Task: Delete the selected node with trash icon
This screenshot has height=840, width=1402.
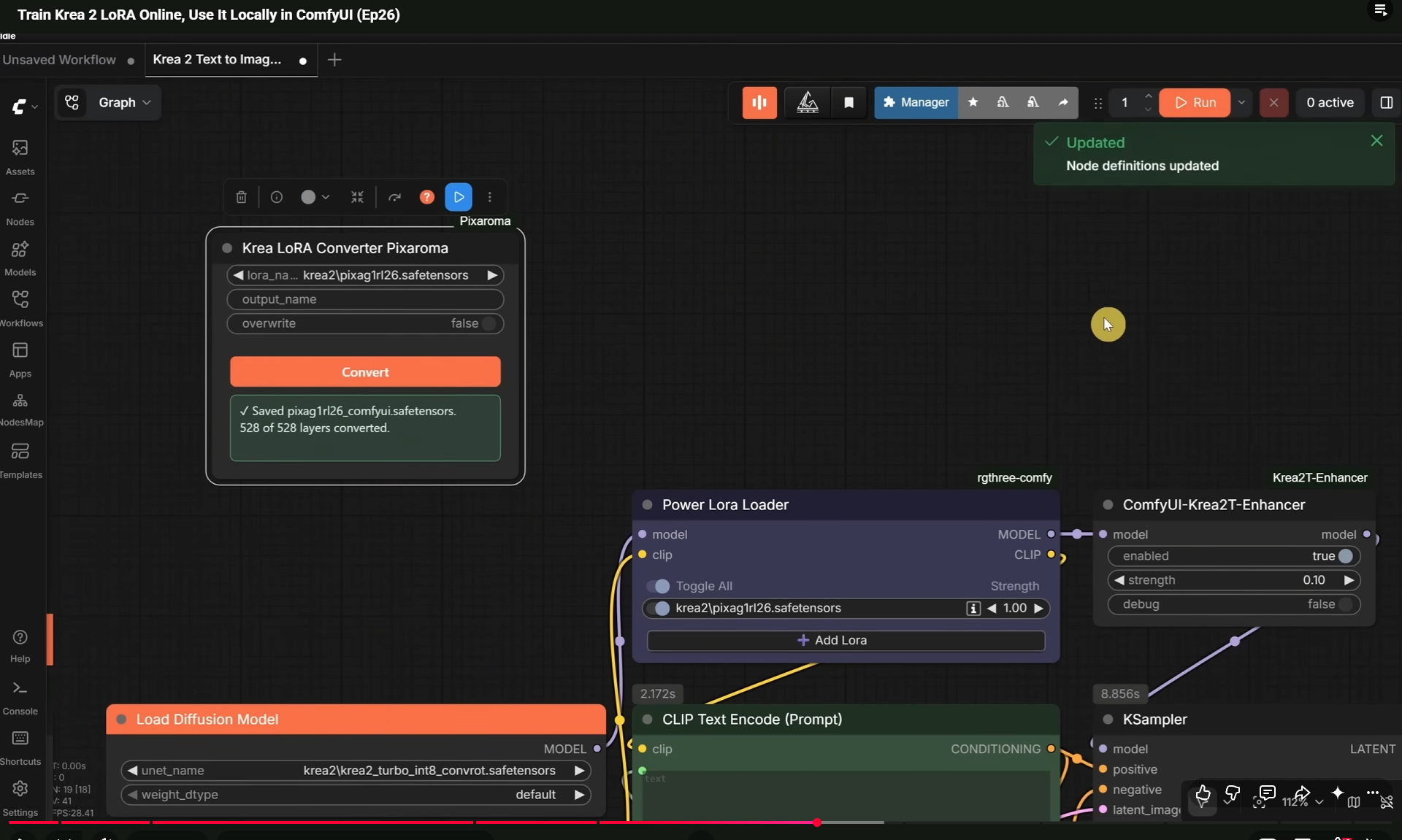Action: point(242,197)
